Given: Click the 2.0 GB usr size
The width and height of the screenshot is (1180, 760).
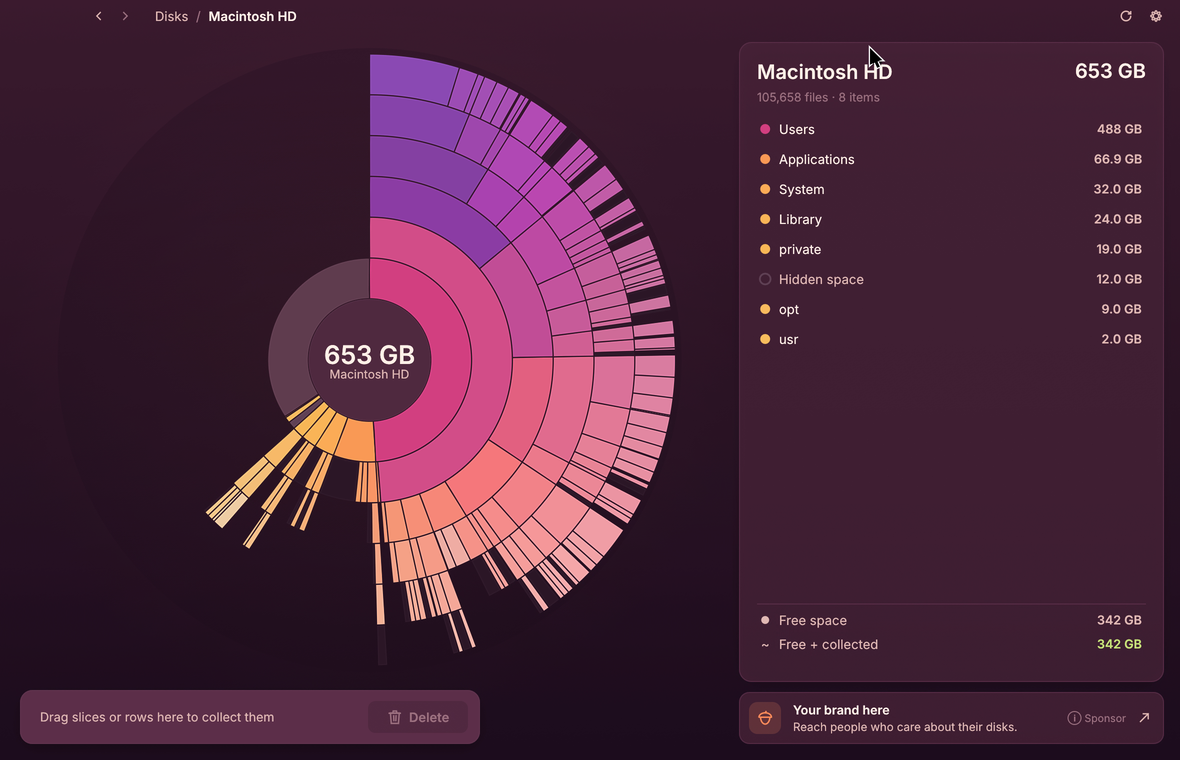Looking at the screenshot, I should point(1121,339).
